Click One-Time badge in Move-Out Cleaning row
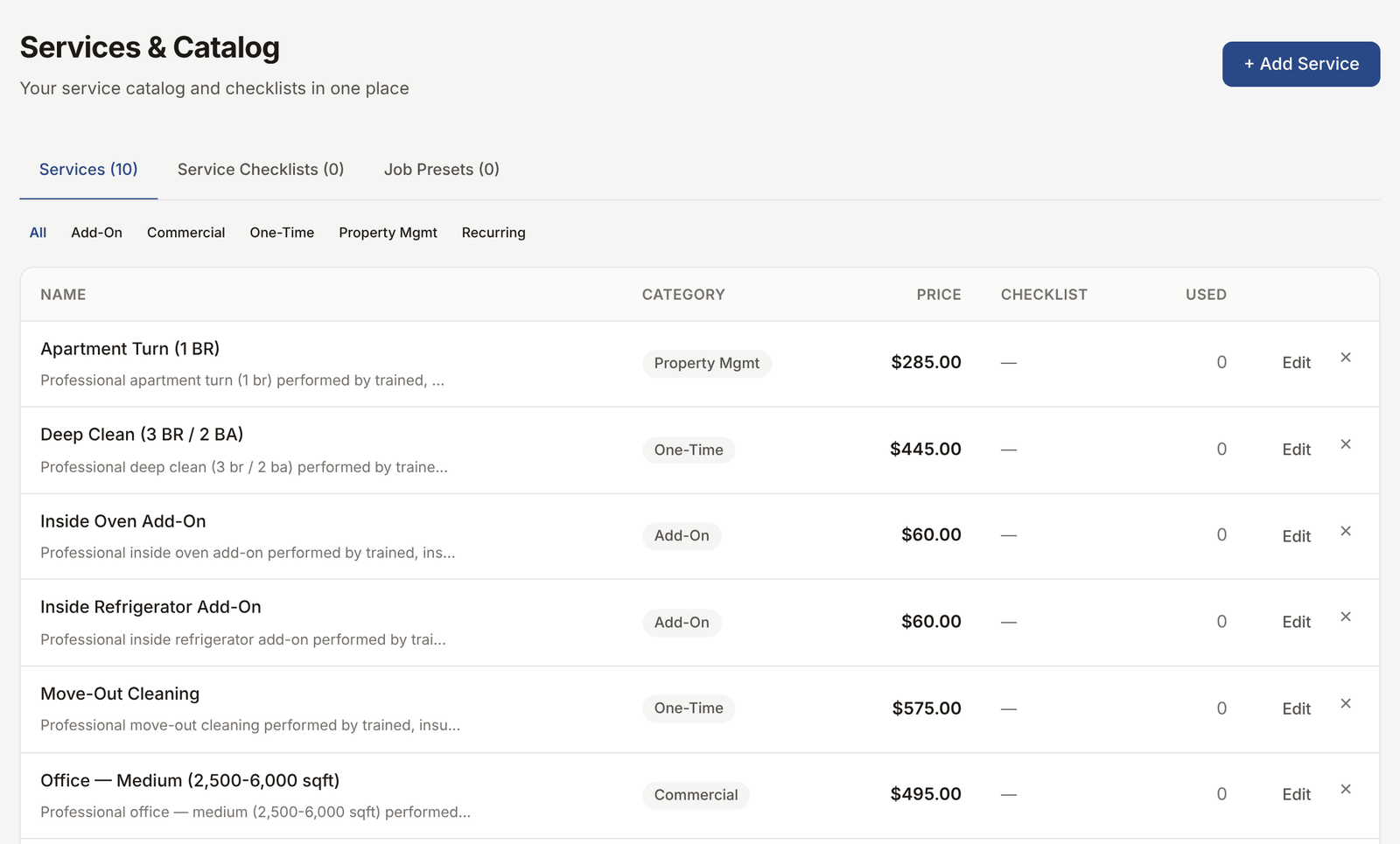 coord(689,708)
